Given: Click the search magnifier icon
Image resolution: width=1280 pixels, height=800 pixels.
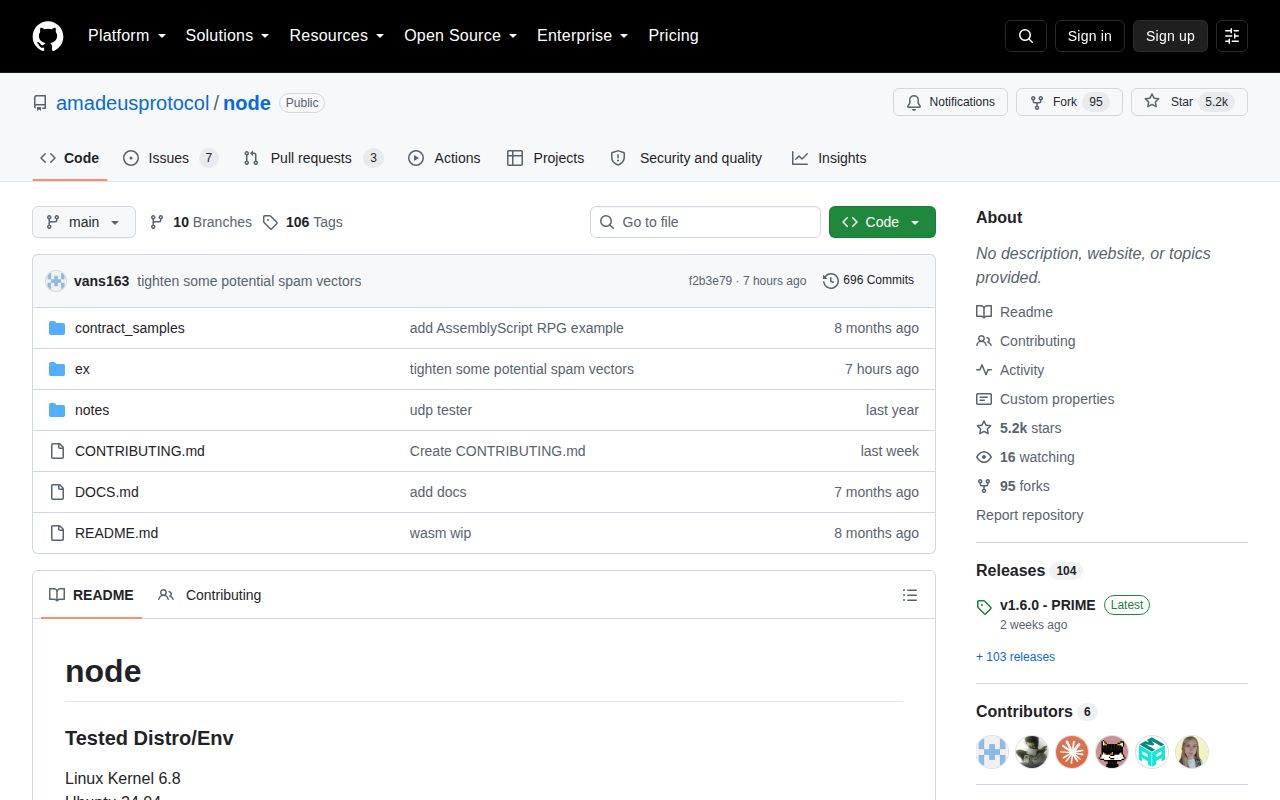Looking at the screenshot, I should click(1026, 36).
